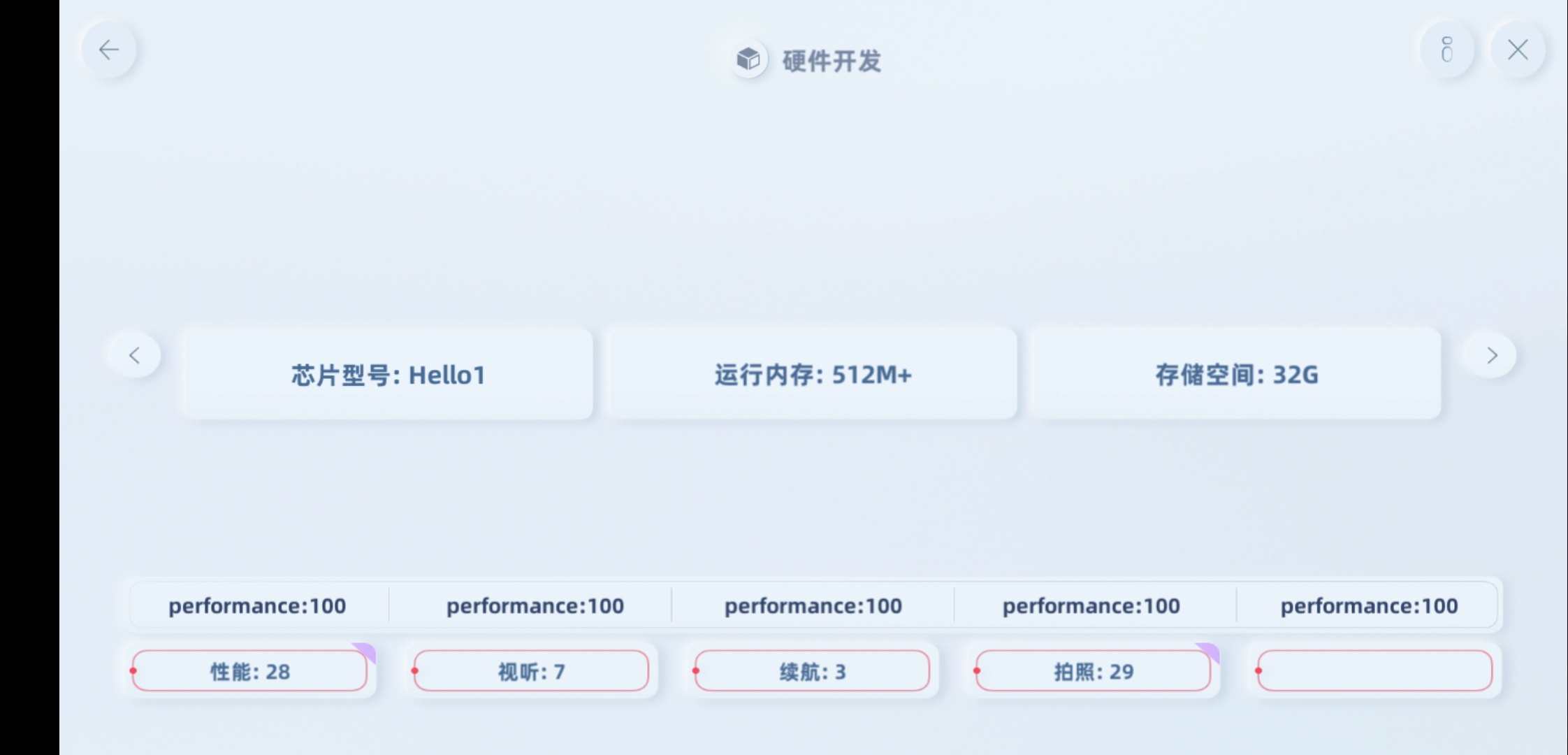The height and width of the screenshot is (755, 1568).
Task: Select the 运行内存: 512M+ card
Action: [813, 375]
